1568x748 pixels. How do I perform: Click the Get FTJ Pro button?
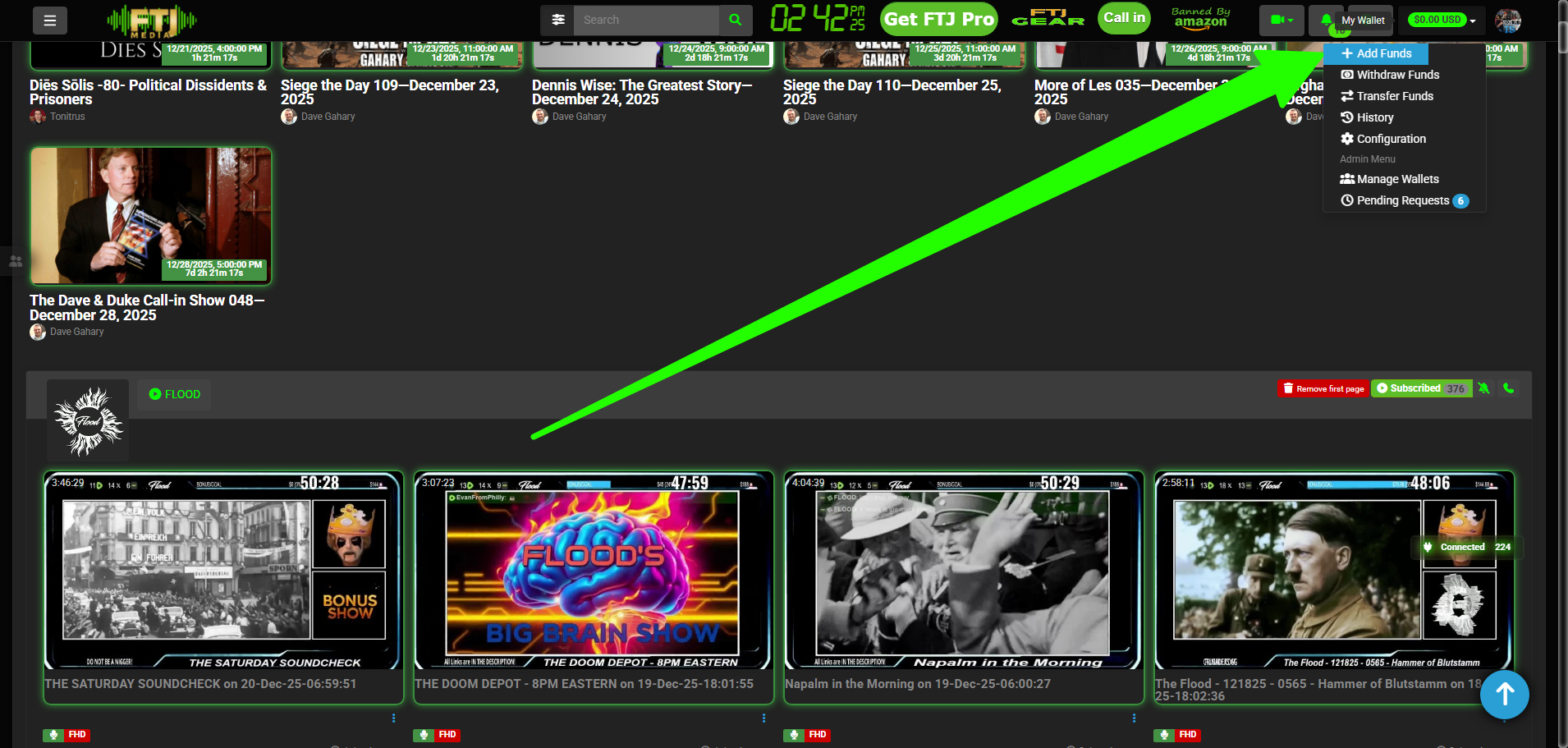tap(939, 19)
